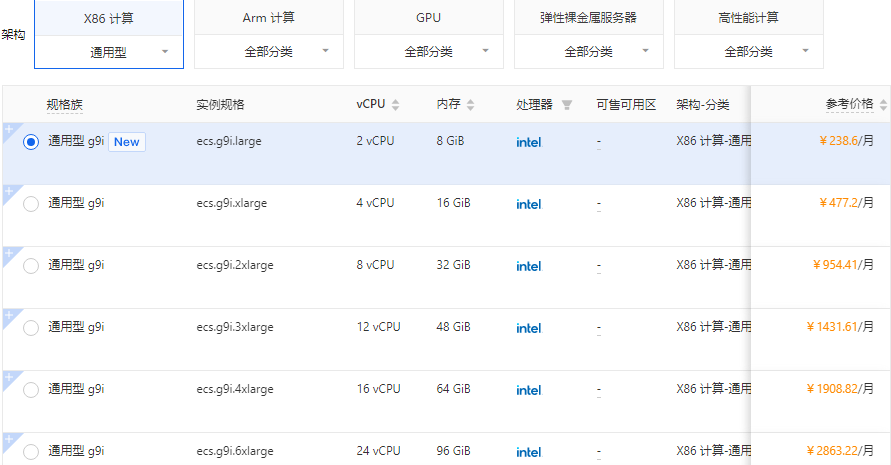
Task: Click plus corner badge on ecs.g9i.4xlarge row
Action: point(9,378)
